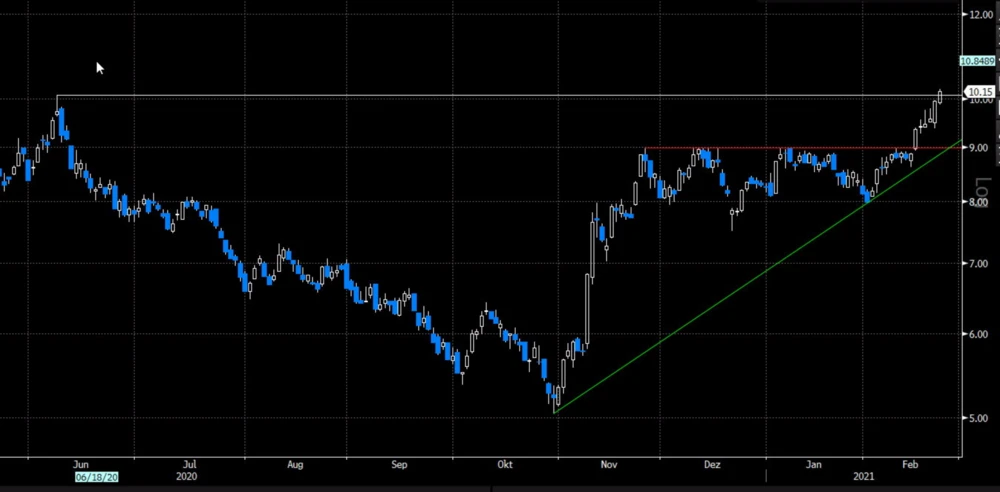
Task: Click the 06/18/20 date marker
Action: point(95,478)
